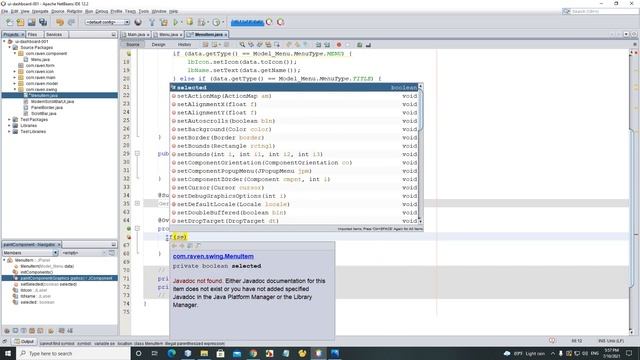The image size is (640, 360).
Task: Click the back arrow in the Javadoc popup
Action: click(174, 245)
